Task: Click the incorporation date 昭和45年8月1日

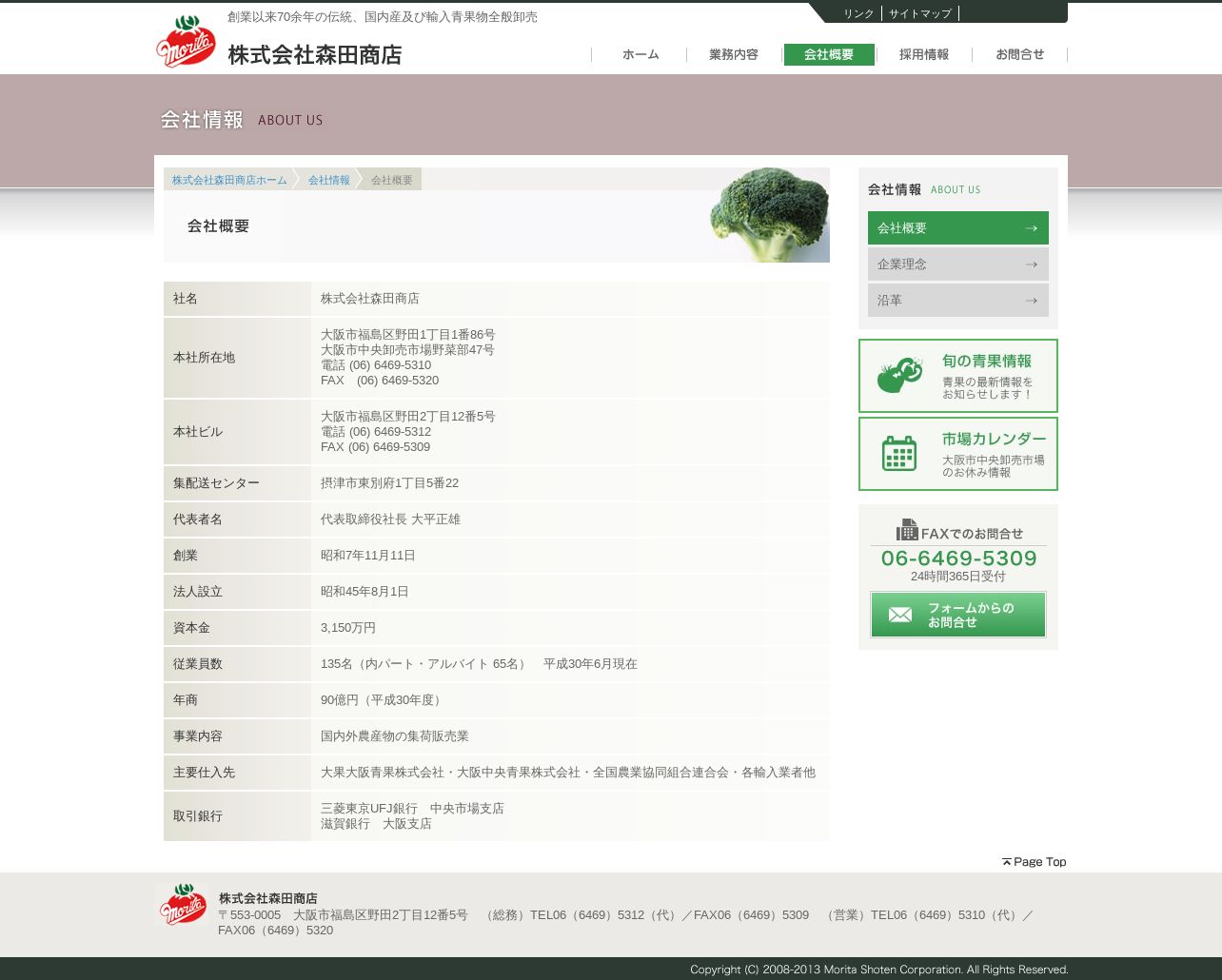Action: [365, 592]
